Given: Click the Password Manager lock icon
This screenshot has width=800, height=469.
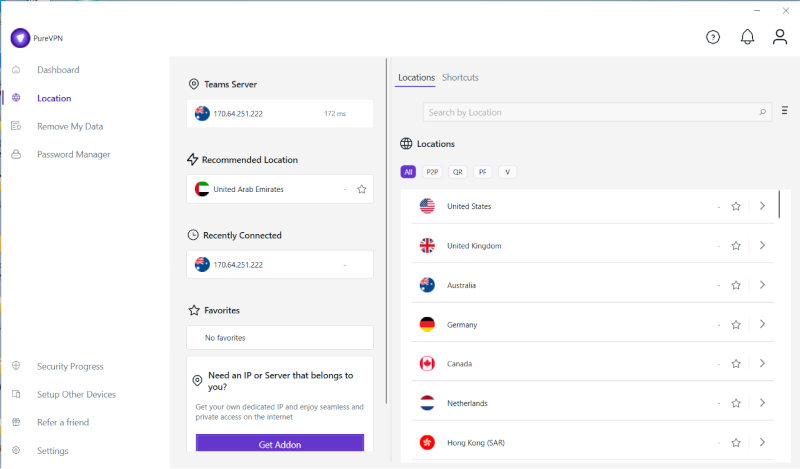Looking at the screenshot, I should (16, 154).
